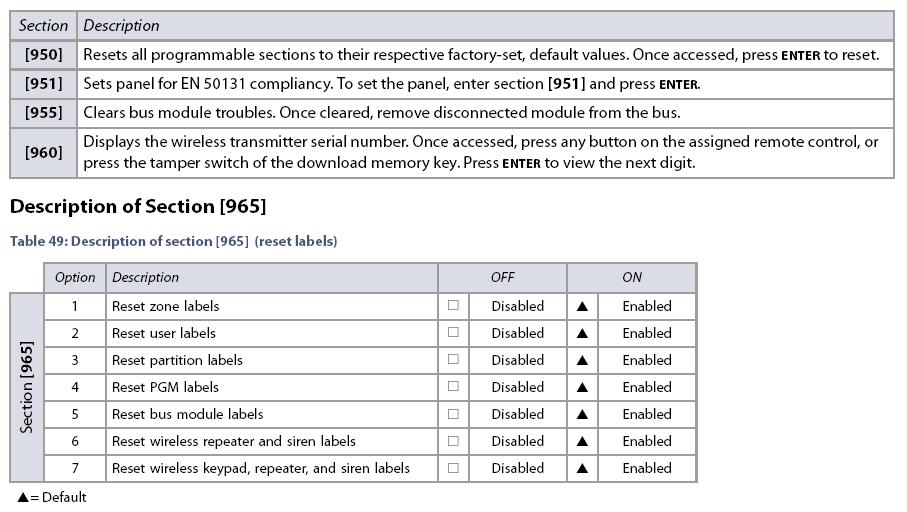The width and height of the screenshot is (907, 512).
Task: Click the ON column header
Action: click(632, 278)
